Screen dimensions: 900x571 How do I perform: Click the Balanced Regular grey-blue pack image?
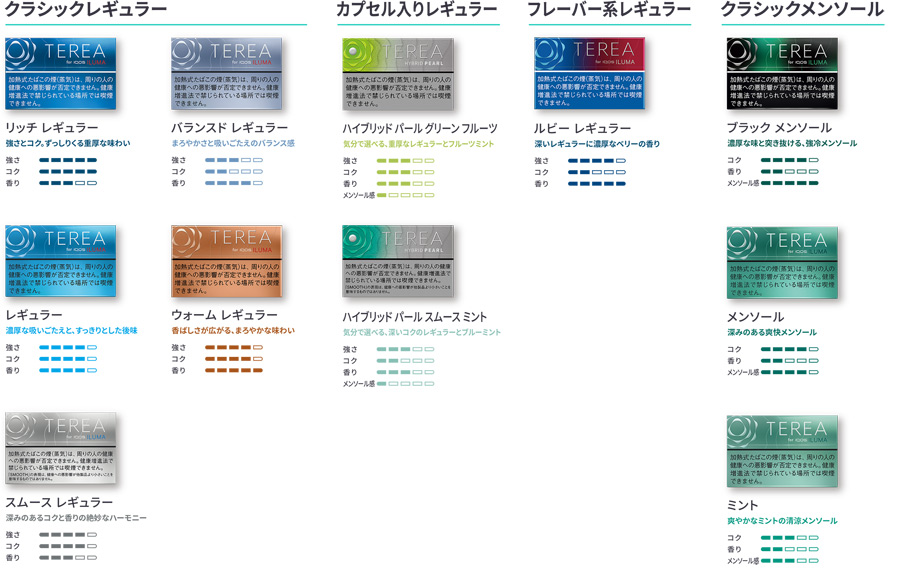pyautogui.click(x=227, y=73)
